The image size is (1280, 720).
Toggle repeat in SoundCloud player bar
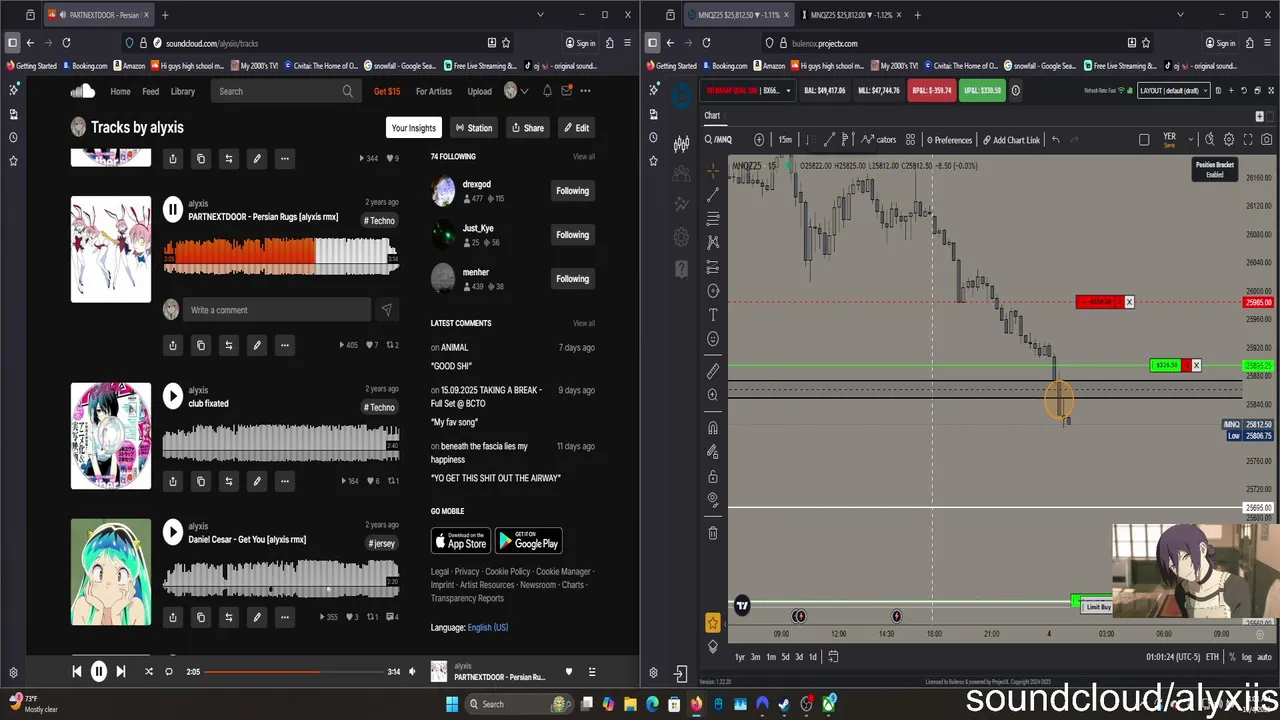click(x=169, y=672)
